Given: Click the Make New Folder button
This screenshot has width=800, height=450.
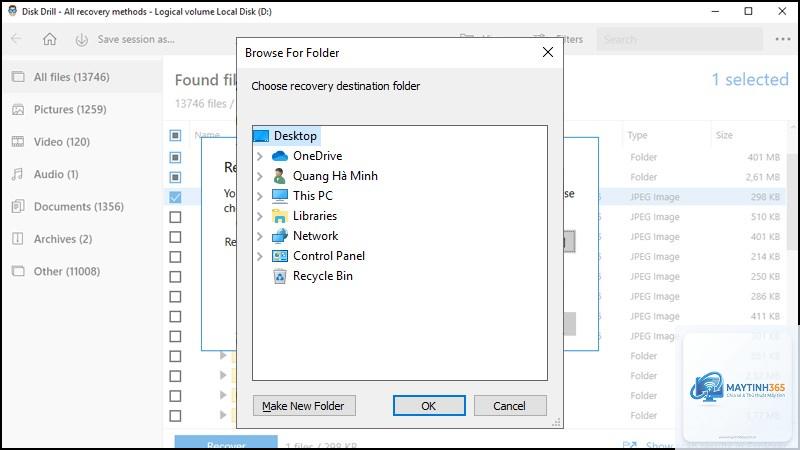Looking at the screenshot, I should coord(304,406).
